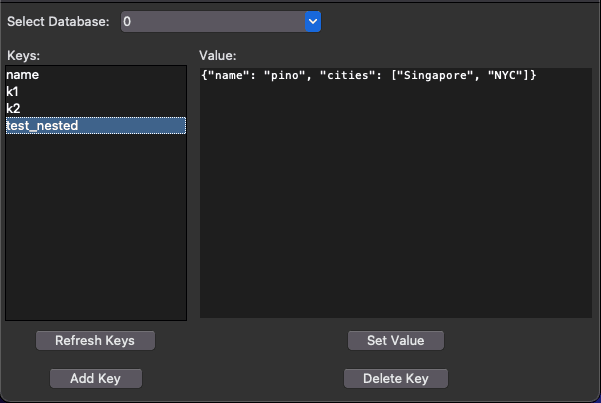Click the database field showing 0
The height and width of the screenshot is (403, 601).
tap(210, 21)
